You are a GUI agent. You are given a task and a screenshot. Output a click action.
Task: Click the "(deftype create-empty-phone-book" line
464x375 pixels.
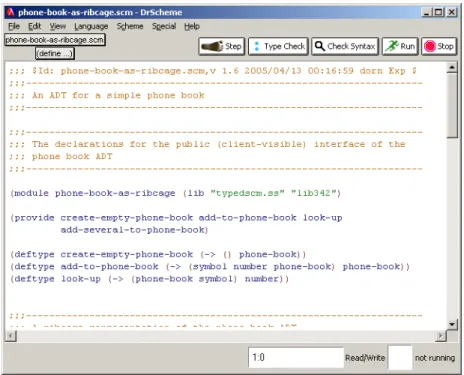pyautogui.click(x=158, y=255)
